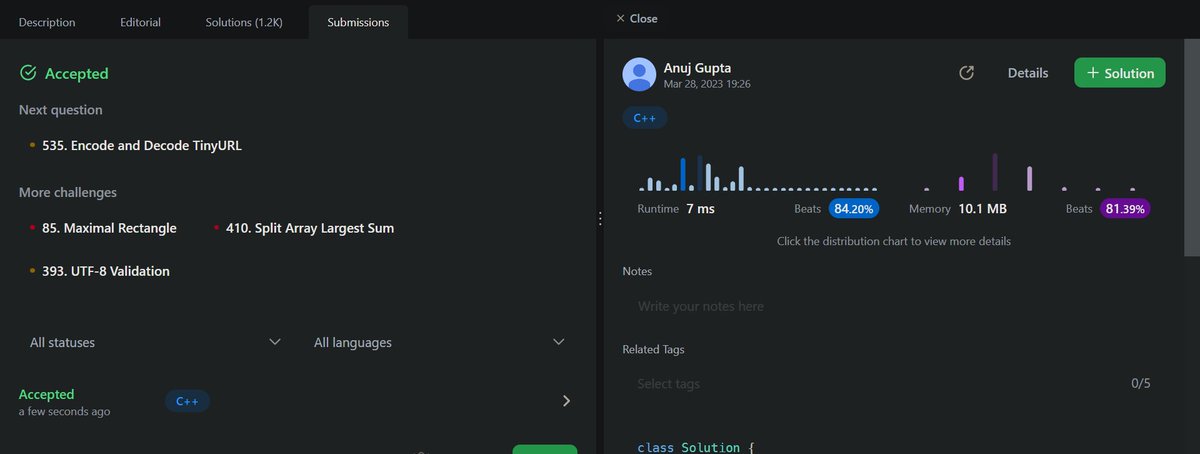This screenshot has height=454, width=1200.
Task: Click into the Write your notes field
Action: 894,306
